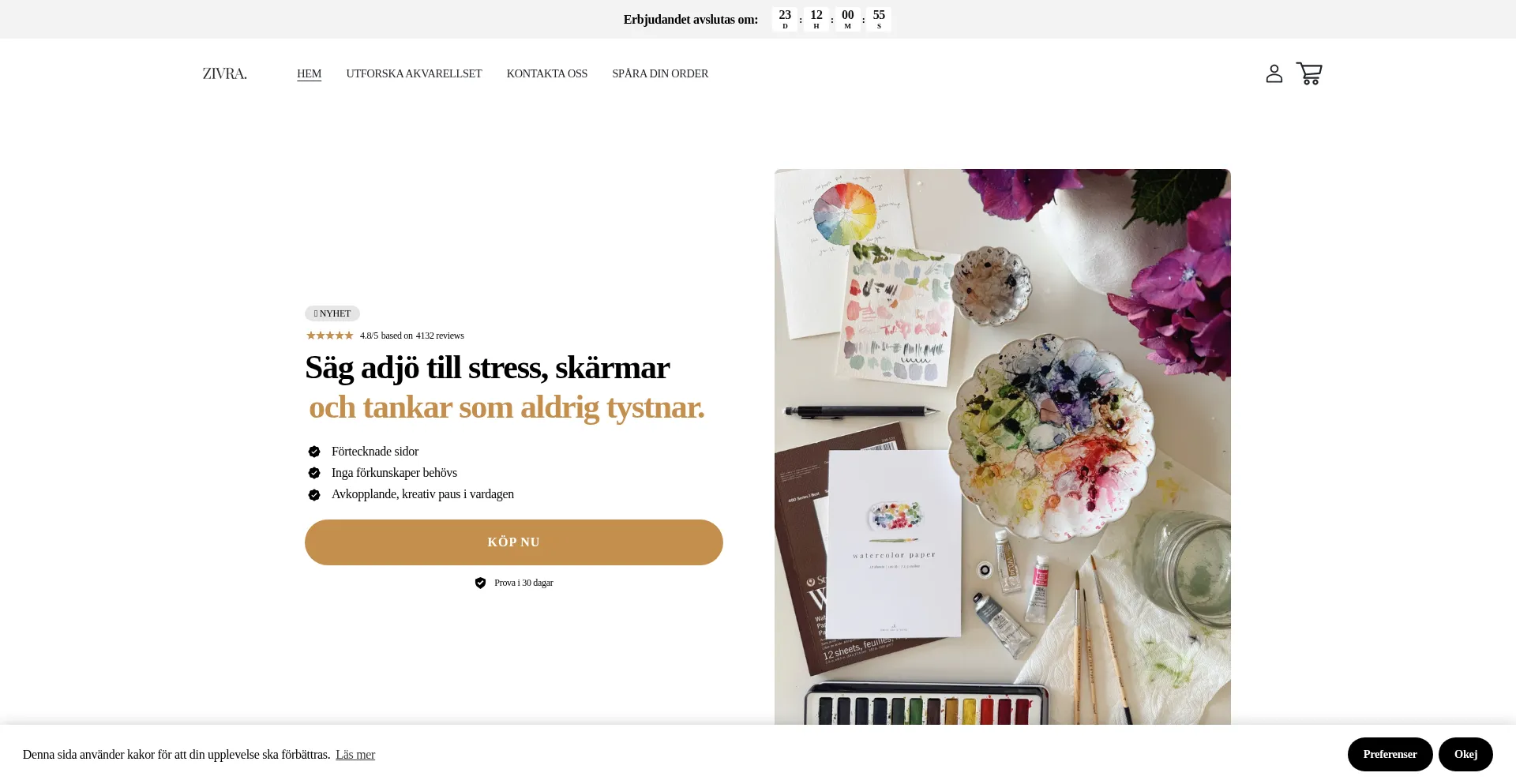The image size is (1516, 784).
Task: Select the HEM menu item
Action: click(309, 73)
